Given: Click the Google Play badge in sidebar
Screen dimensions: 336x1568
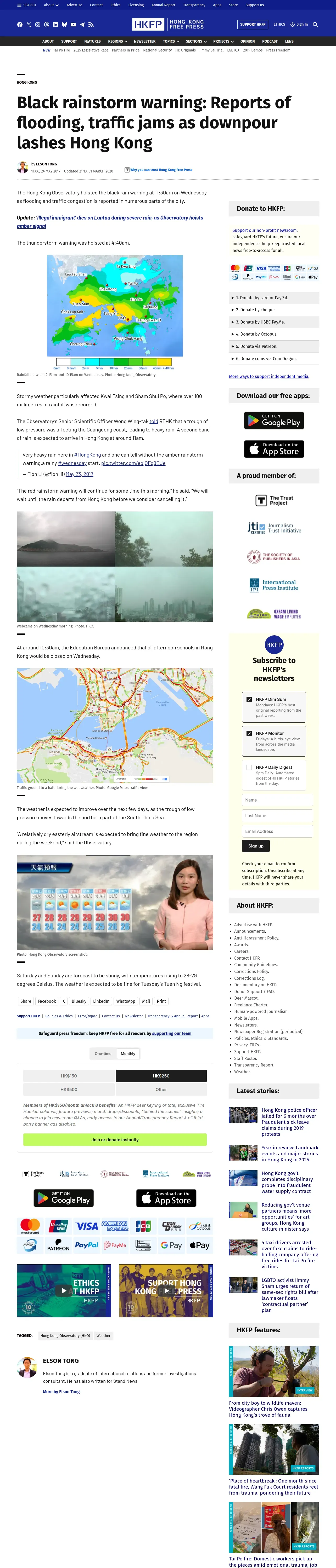Looking at the screenshot, I should point(274,420).
